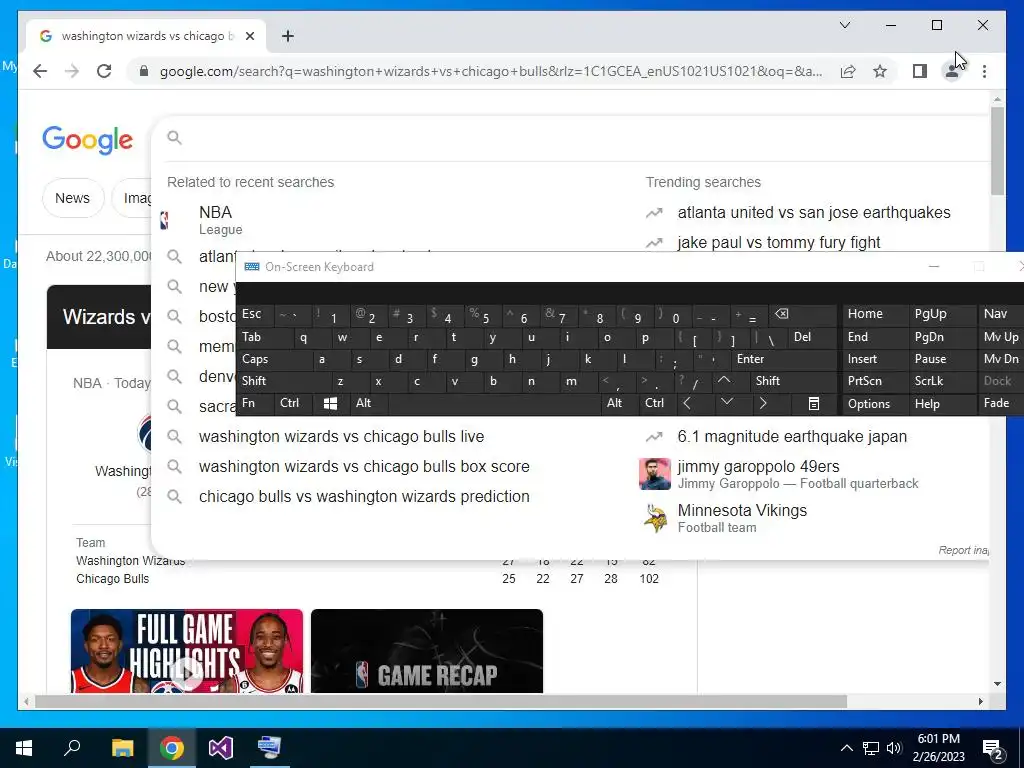Screen dimensions: 1024x768
Task: Tap Del key on On-Screen Keyboard
Action: pyautogui.click(x=810, y=337)
